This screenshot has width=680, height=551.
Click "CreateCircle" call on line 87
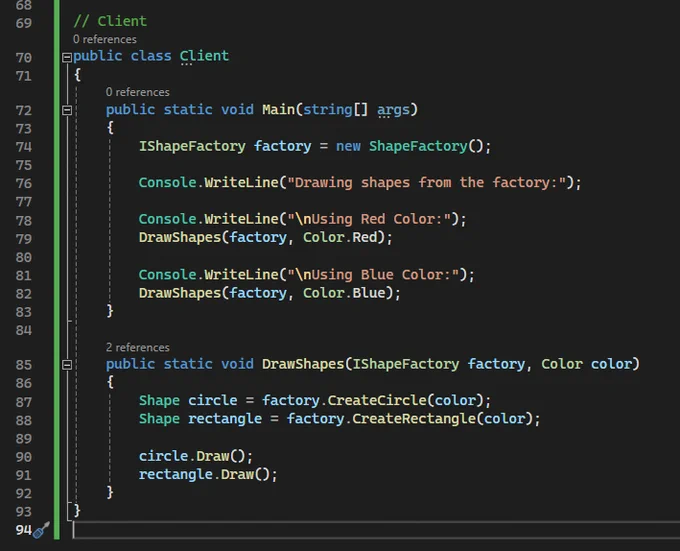tap(377, 400)
